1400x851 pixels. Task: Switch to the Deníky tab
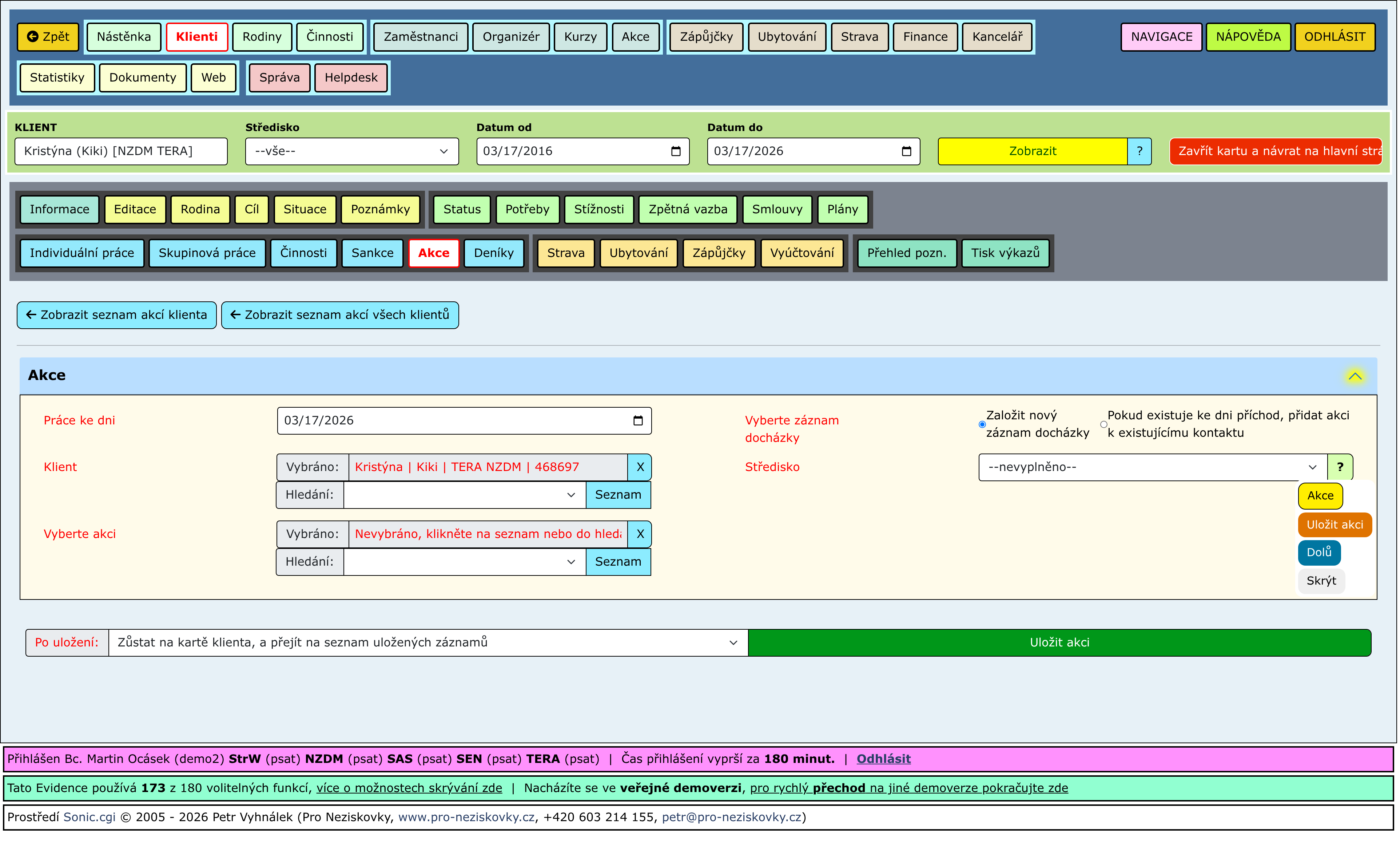click(494, 254)
